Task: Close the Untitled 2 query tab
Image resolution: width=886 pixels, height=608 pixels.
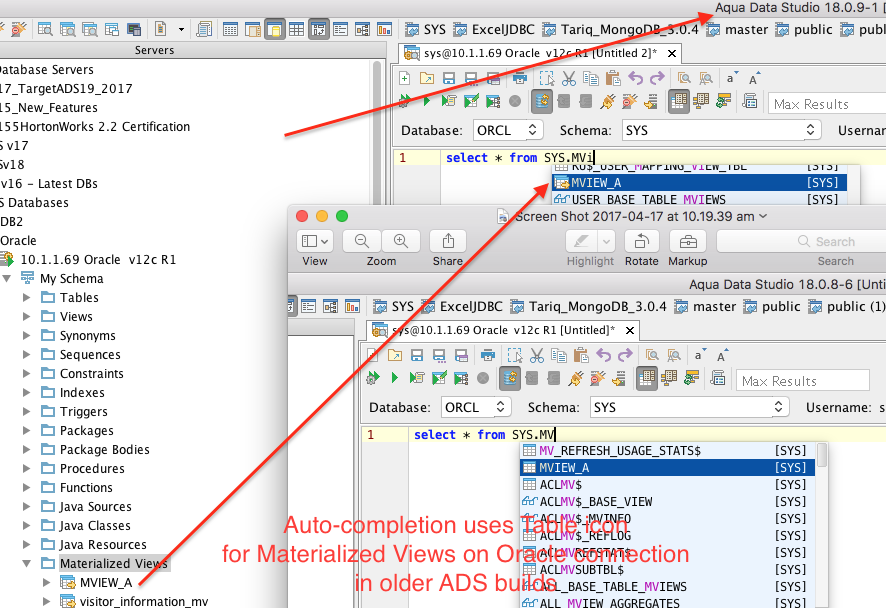Action: point(672,54)
